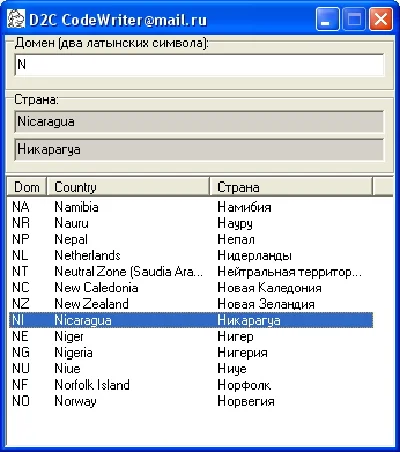
Task: Select the Niger country row
Action: click(x=69, y=337)
